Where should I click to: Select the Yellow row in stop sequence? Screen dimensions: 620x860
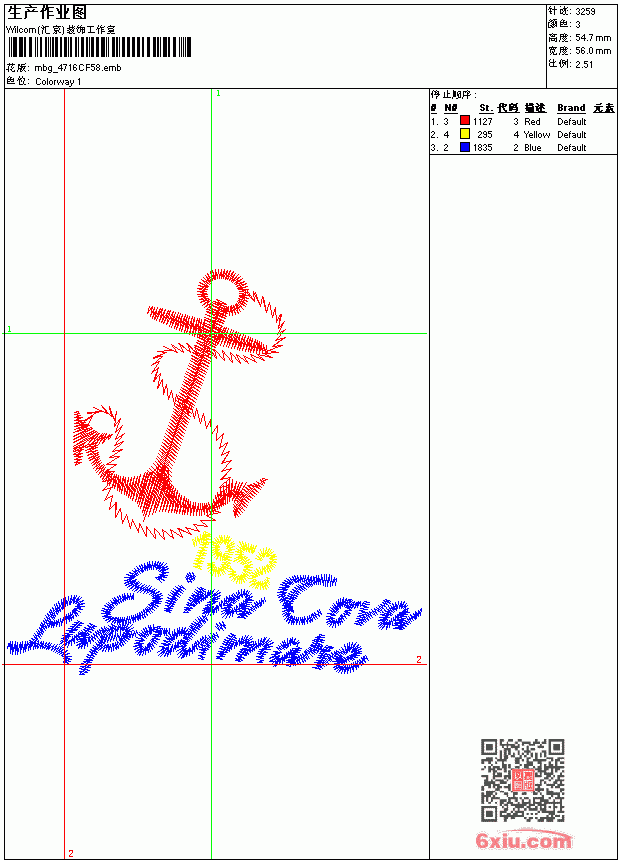tap(523, 134)
